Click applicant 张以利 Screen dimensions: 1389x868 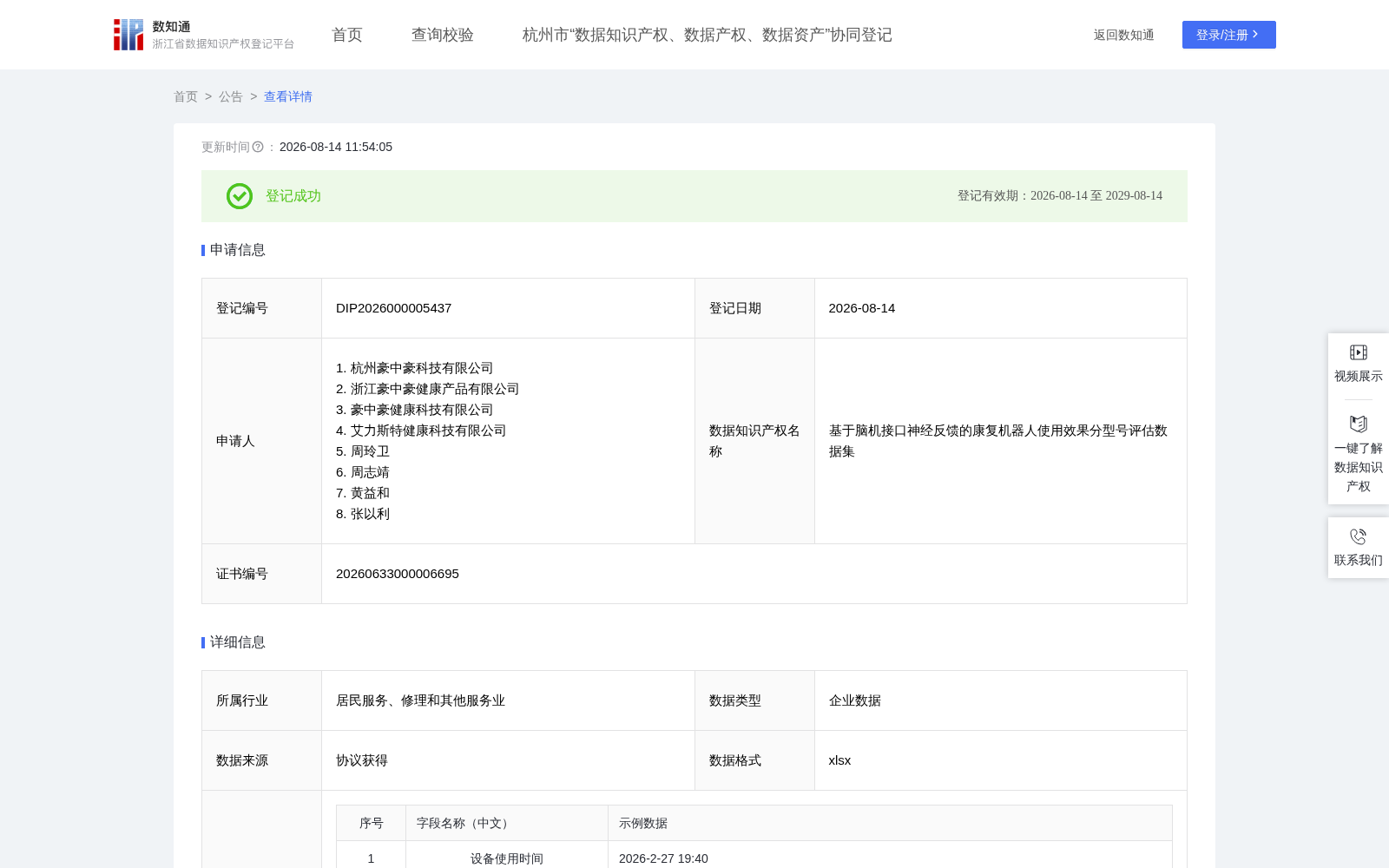pos(370,514)
